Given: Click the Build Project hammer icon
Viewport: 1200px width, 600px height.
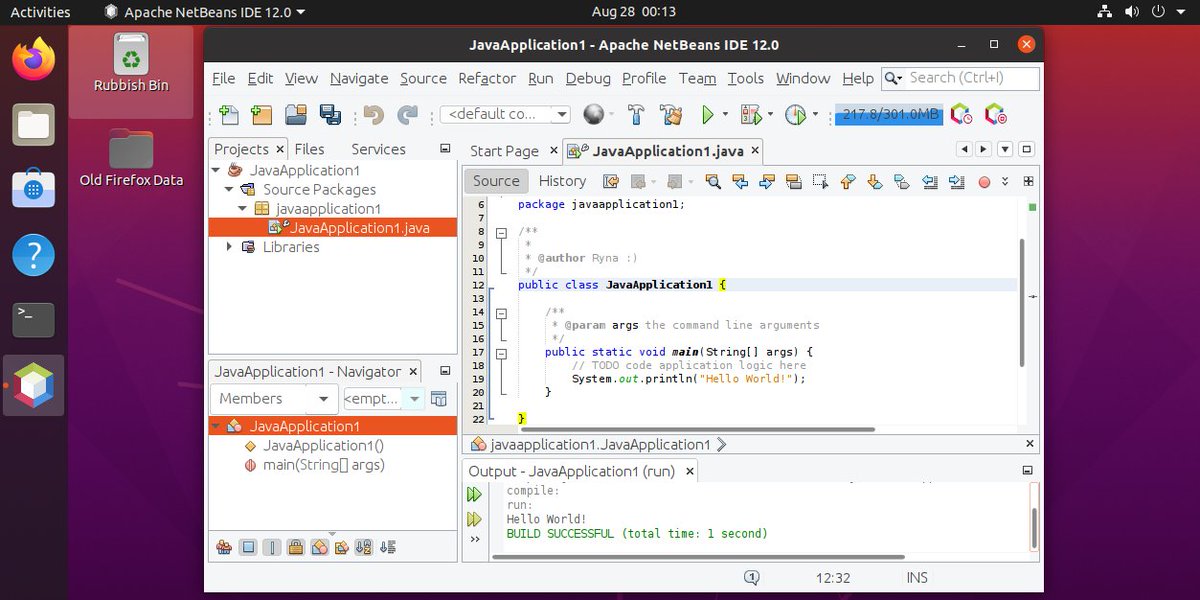Looking at the screenshot, I should 636,114.
